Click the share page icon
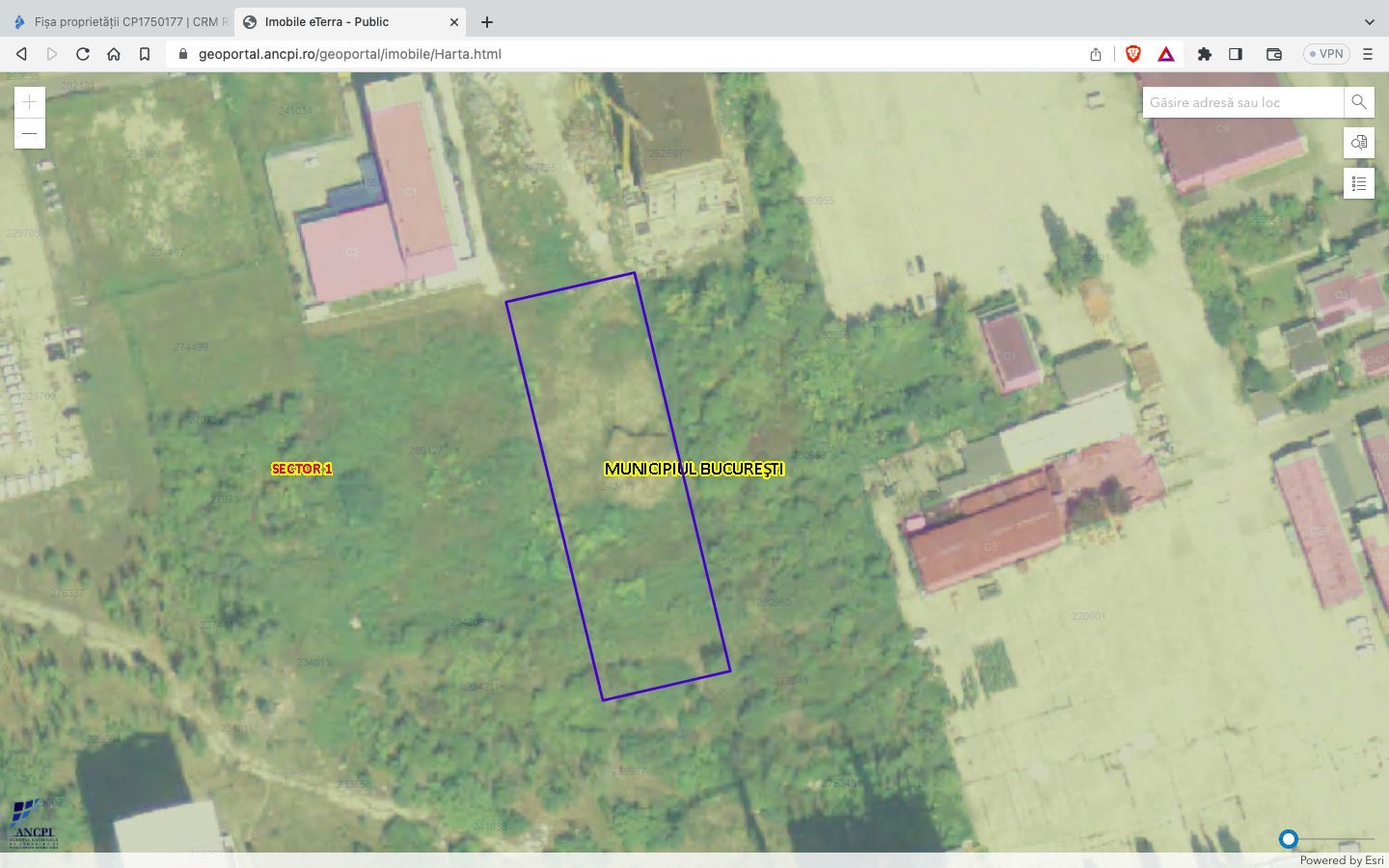Screen dimensions: 1389x868 (1096, 54)
